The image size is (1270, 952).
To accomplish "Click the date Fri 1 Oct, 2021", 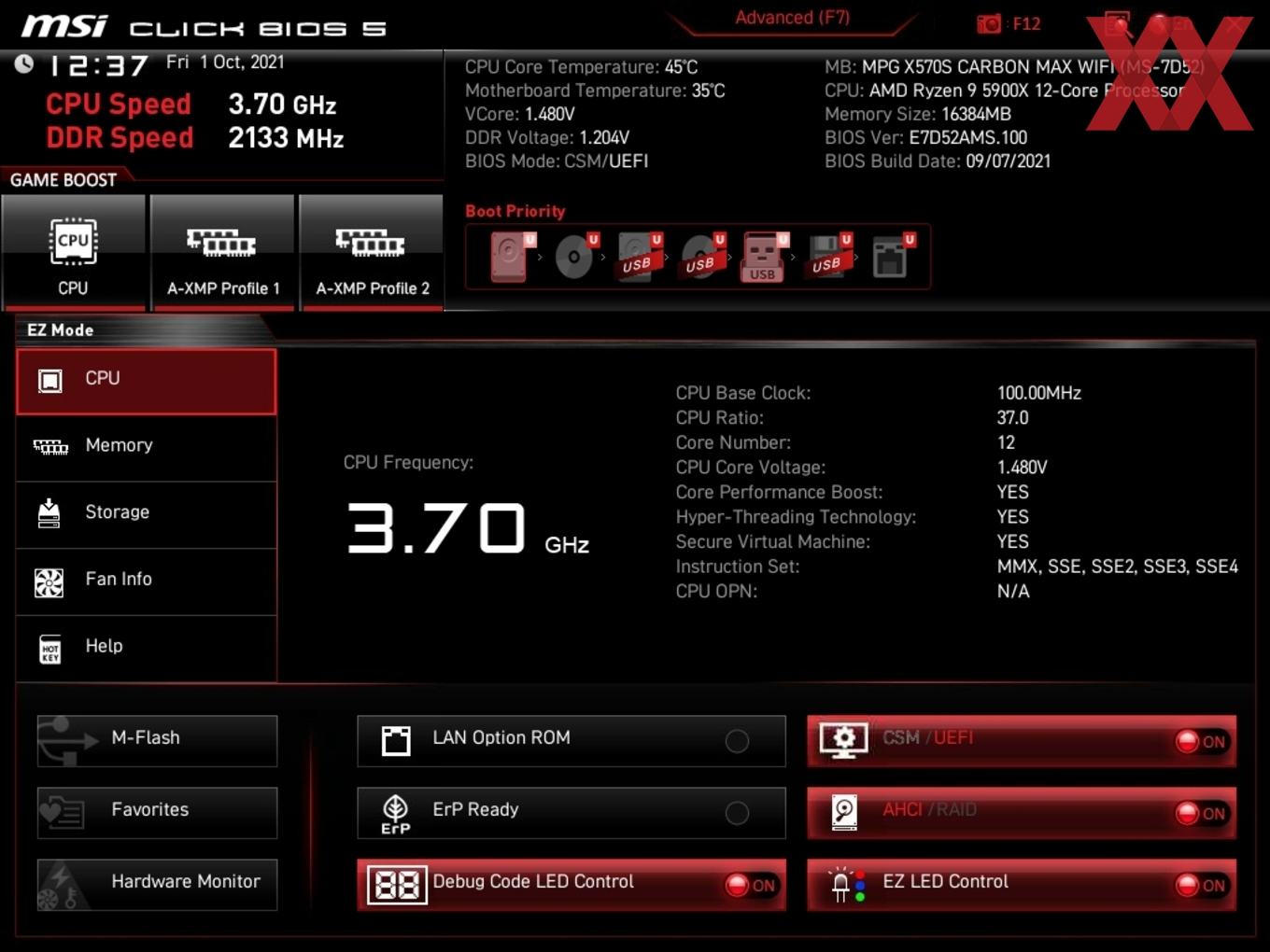I will pyautogui.click(x=225, y=62).
